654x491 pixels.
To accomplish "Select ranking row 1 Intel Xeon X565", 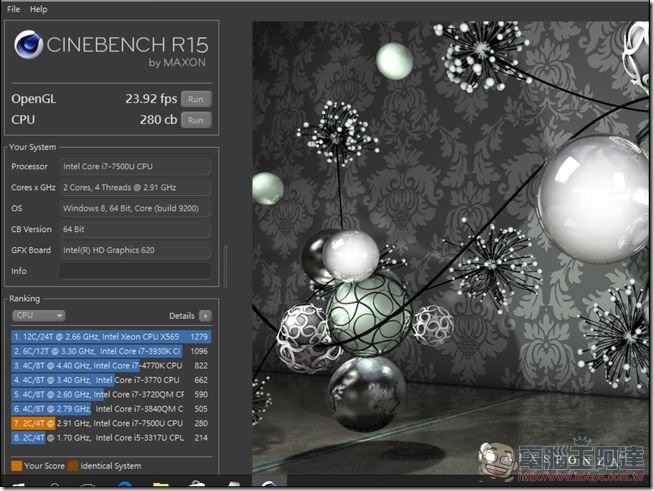I will pyautogui.click(x=111, y=337).
